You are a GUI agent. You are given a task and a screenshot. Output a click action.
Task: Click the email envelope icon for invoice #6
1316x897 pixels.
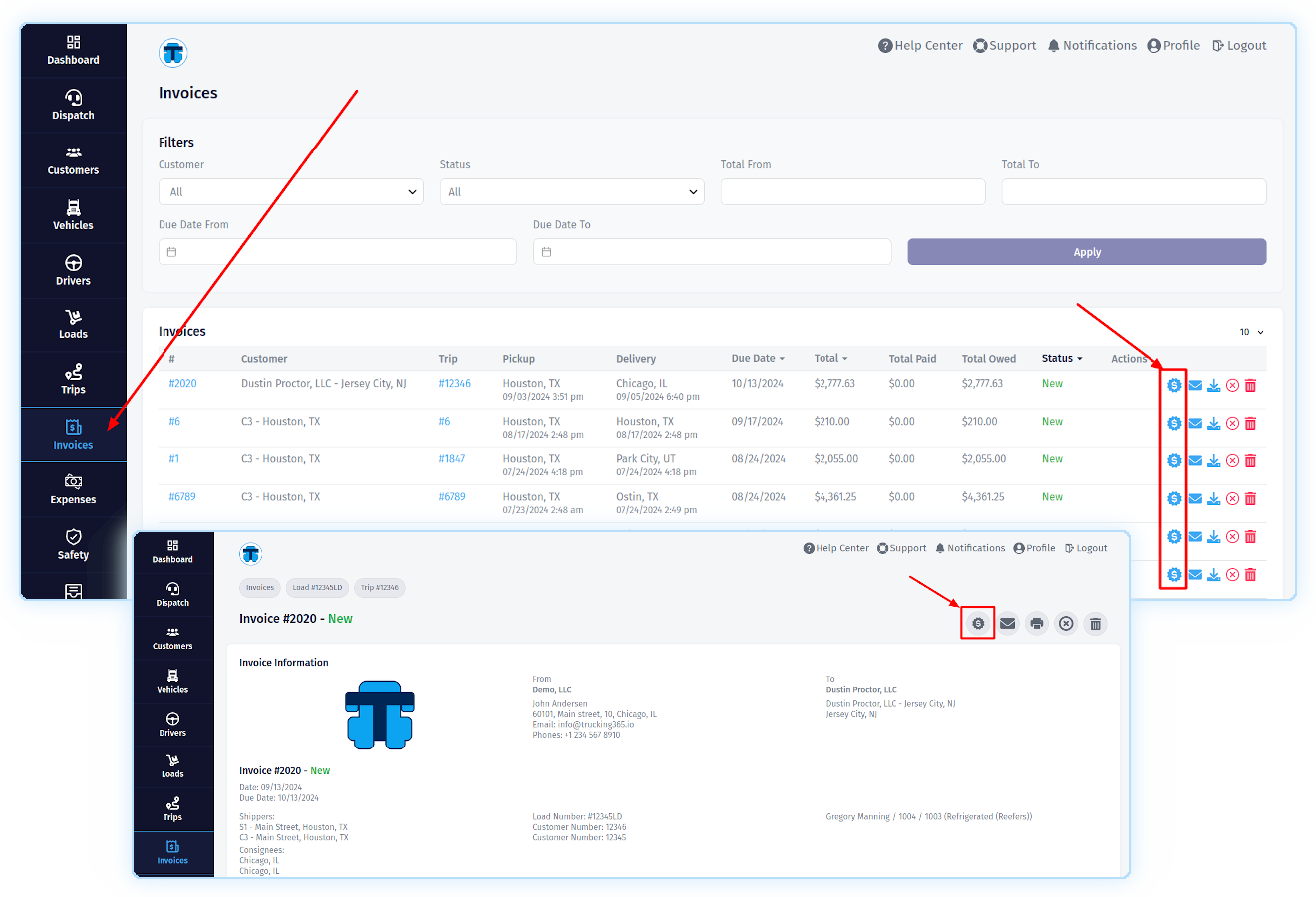click(1195, 424)
